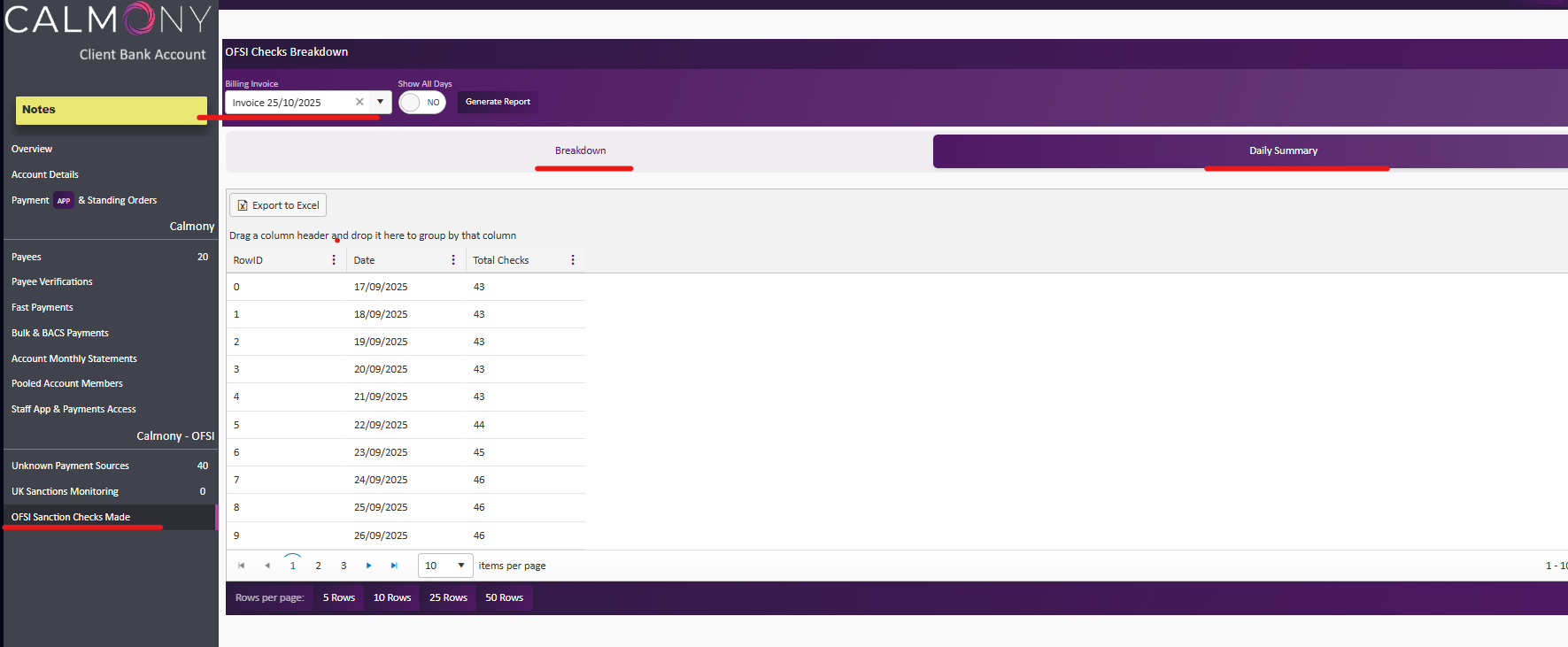Open the Total Checks column menu icon

(573, 260)
